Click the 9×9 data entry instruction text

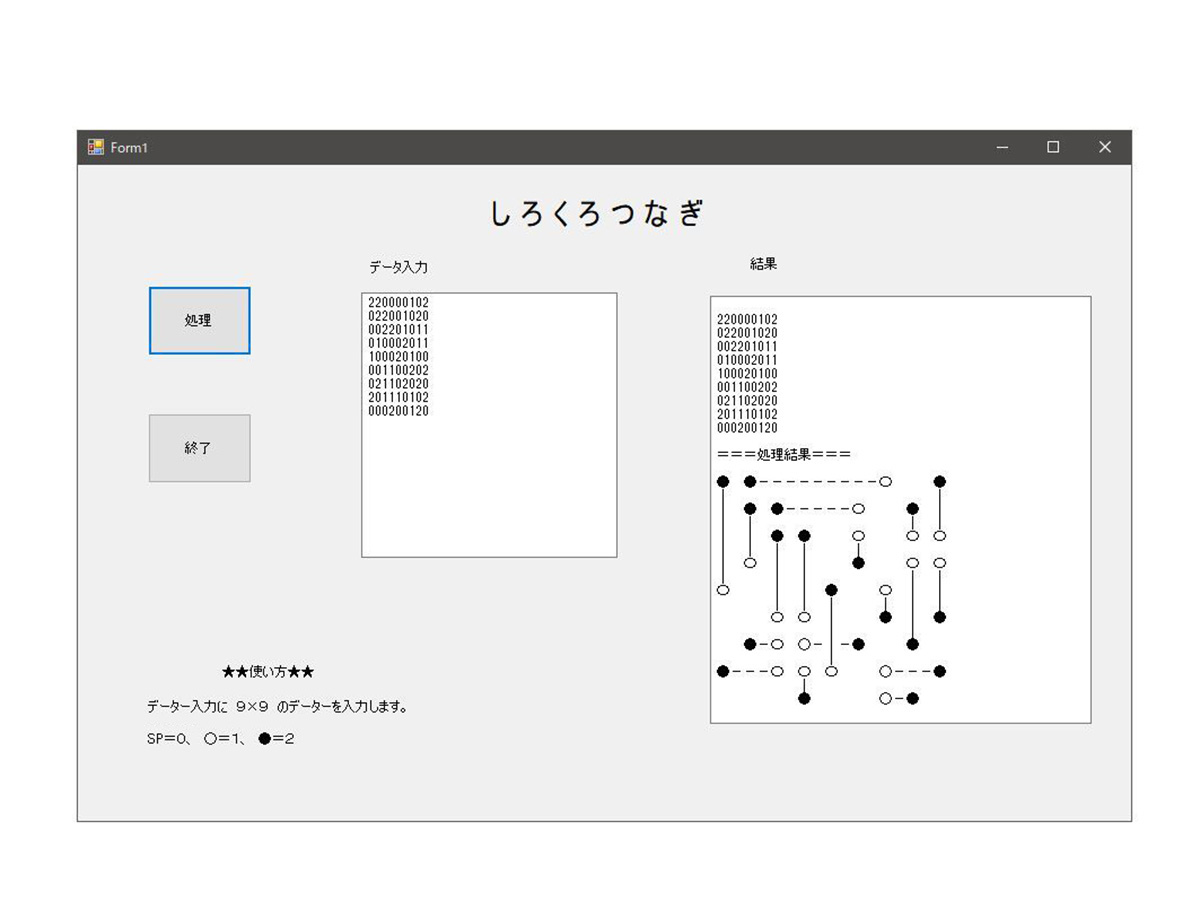point(277,707)
